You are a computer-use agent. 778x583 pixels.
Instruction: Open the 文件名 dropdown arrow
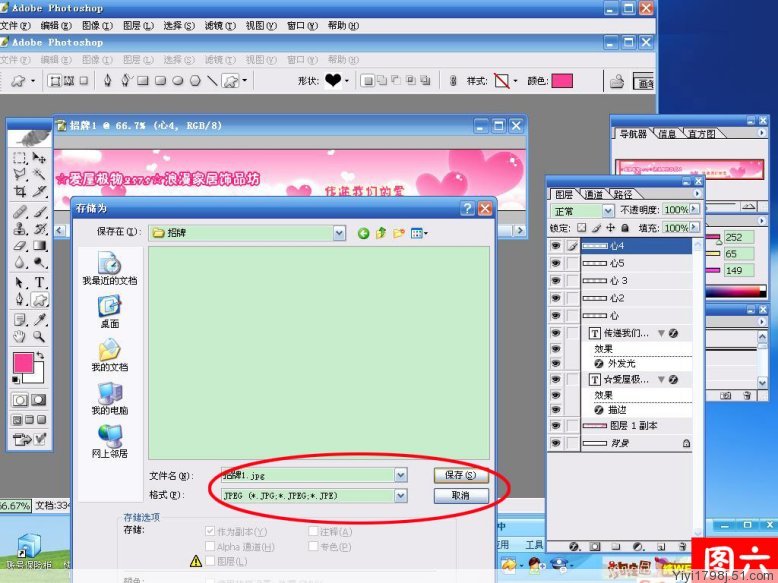click(401, 475)
